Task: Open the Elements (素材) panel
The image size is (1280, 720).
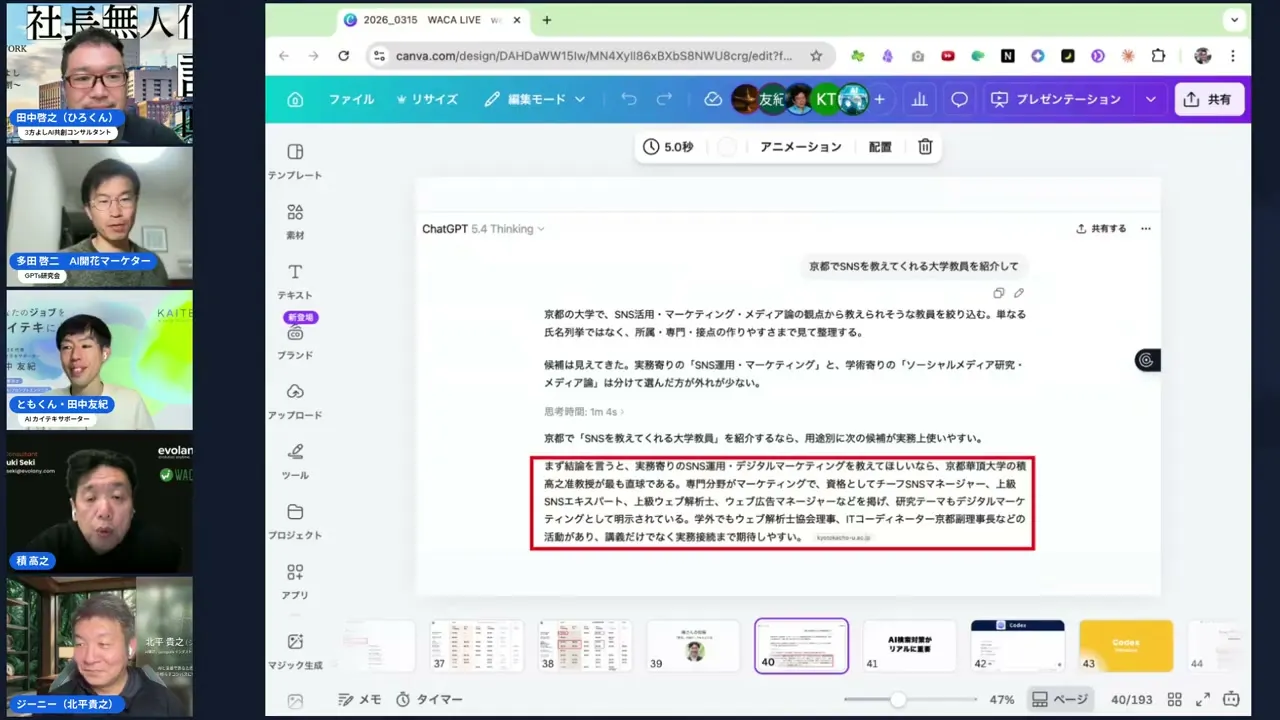Action: pos(295,212)
